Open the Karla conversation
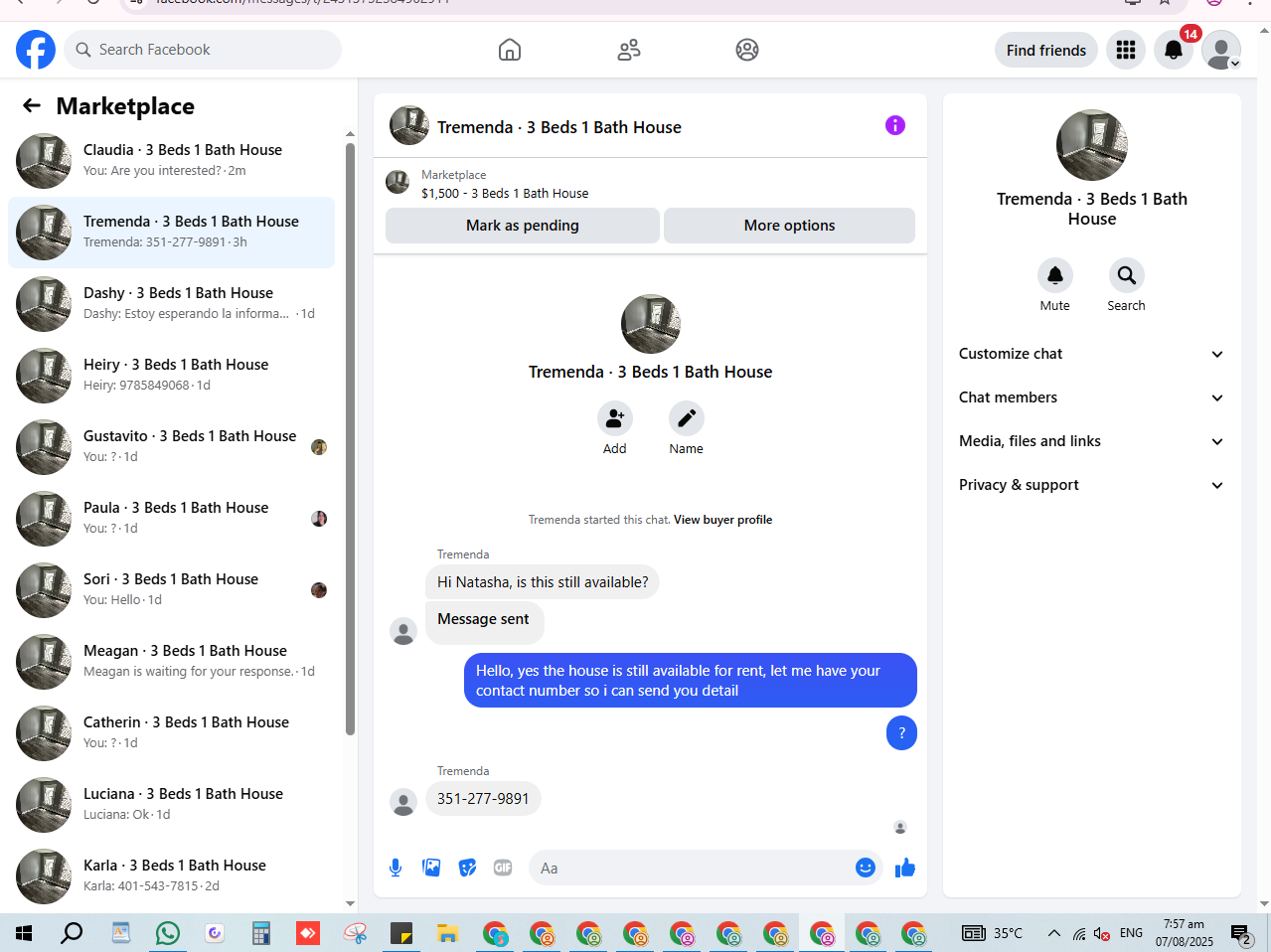This screenshot has height=952, width=1271. 171,876
